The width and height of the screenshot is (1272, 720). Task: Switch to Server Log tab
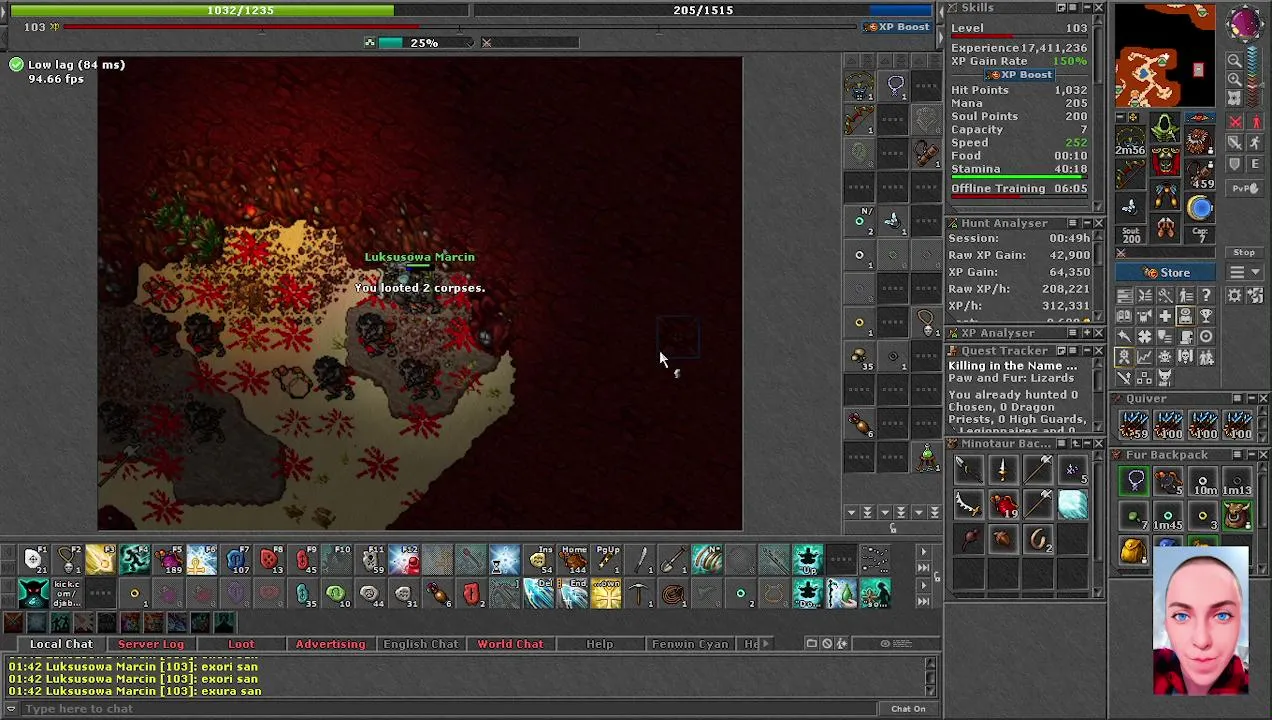(151, 644)
